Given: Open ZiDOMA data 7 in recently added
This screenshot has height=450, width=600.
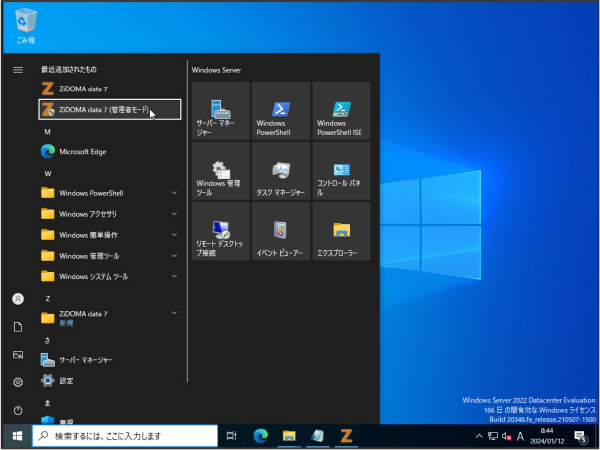Looking at the screenshot, I should (x=110, y=89).
